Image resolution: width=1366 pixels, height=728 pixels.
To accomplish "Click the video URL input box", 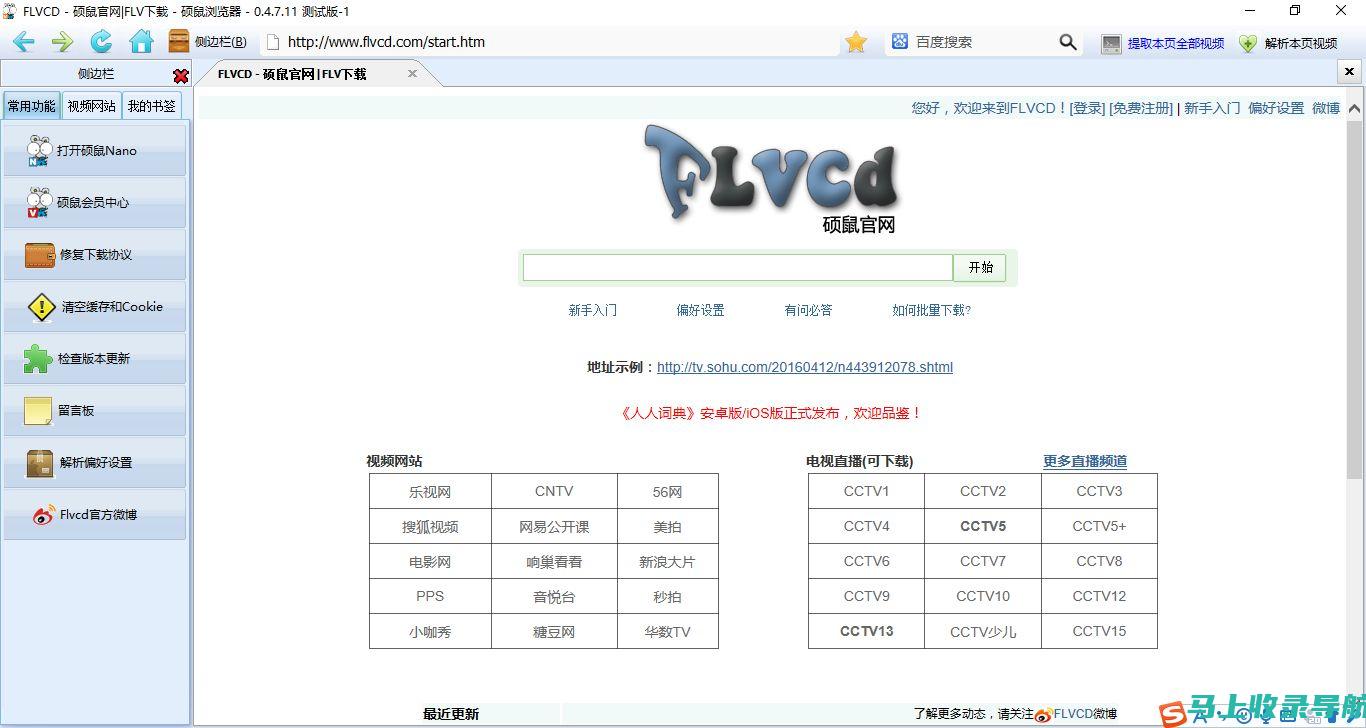I will (738, 267).
